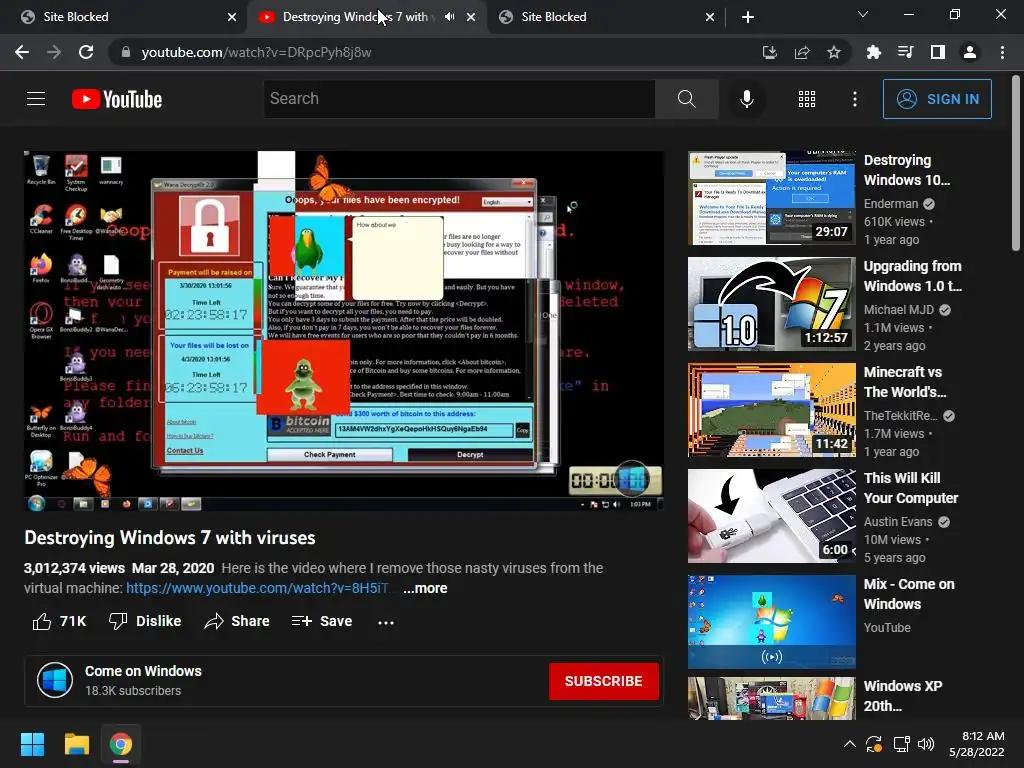The width and height of the screenshot is (1024, 768).
Task: Go back to the previous page
Action: tap(22, 52)
